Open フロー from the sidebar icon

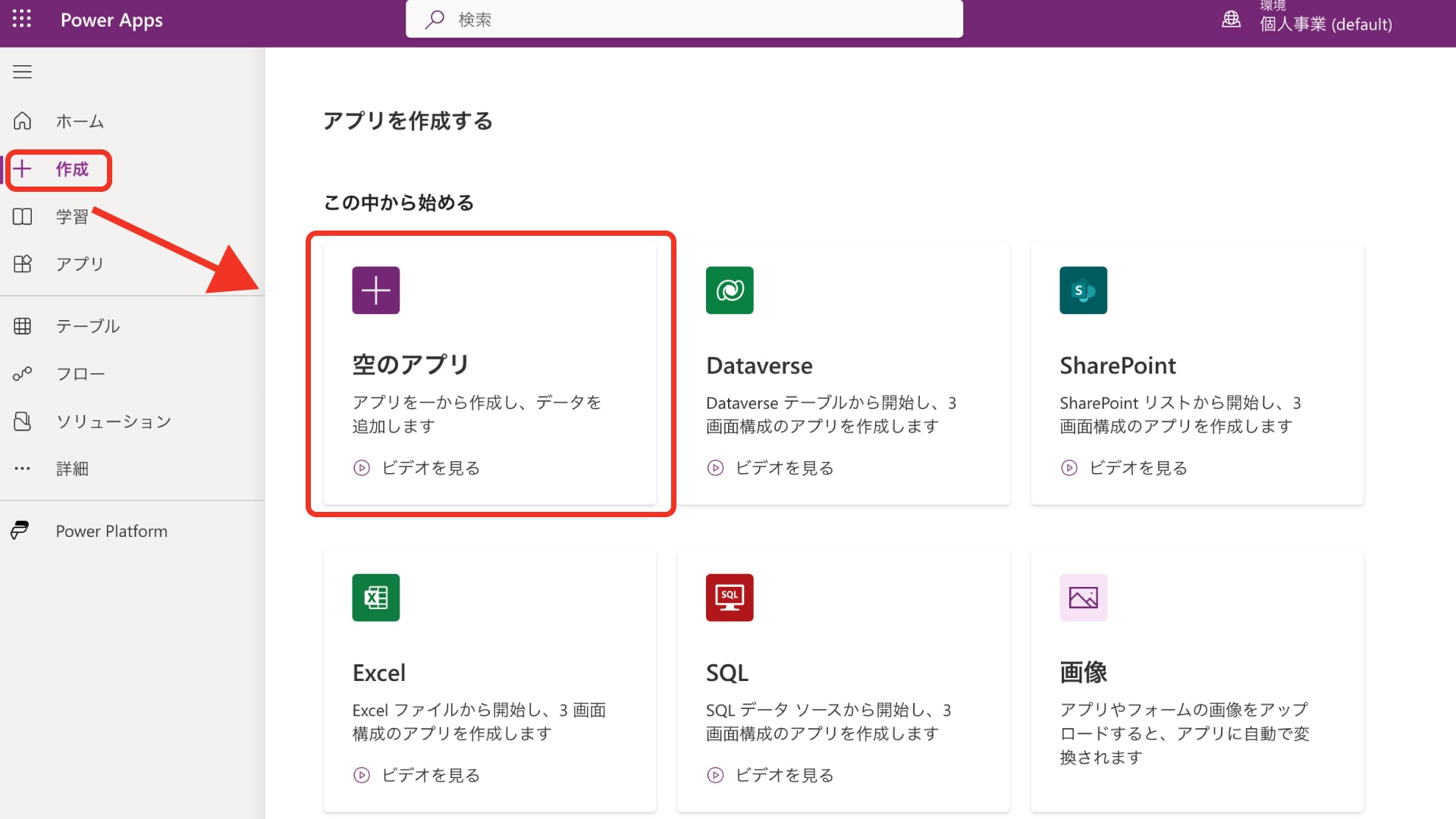(x=22, y=373)
